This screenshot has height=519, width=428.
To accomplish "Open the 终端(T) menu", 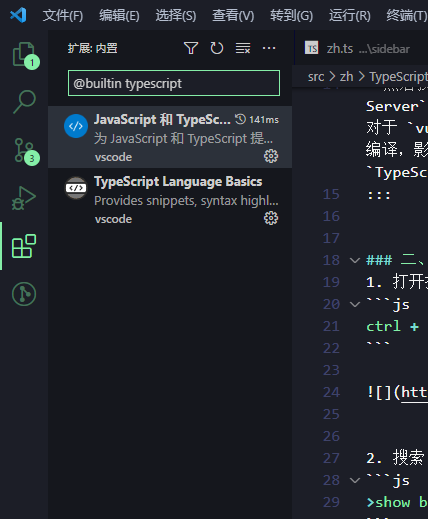I will tap(407, 15).
